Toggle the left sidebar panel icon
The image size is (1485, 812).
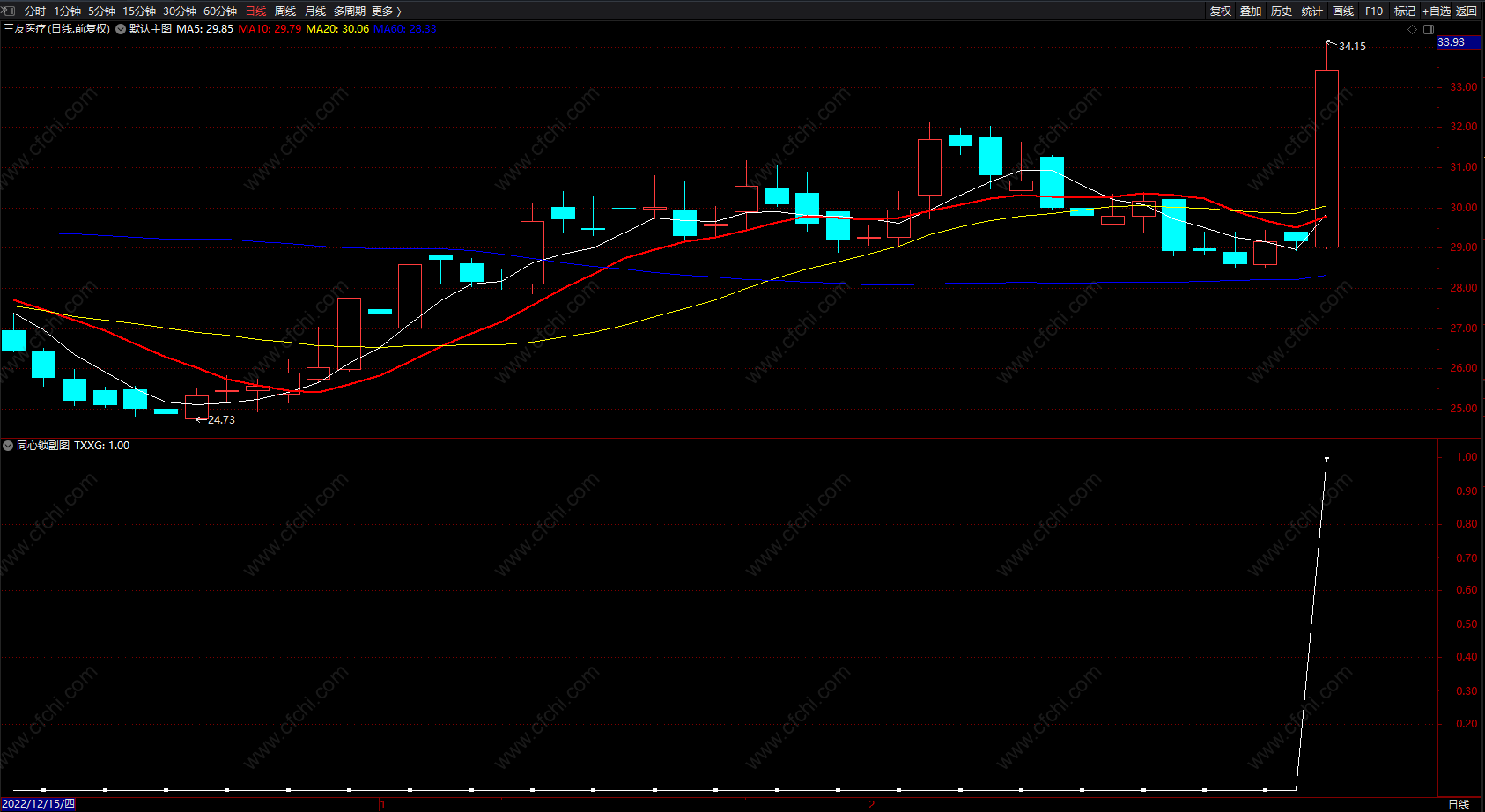(x=10, y=11)
